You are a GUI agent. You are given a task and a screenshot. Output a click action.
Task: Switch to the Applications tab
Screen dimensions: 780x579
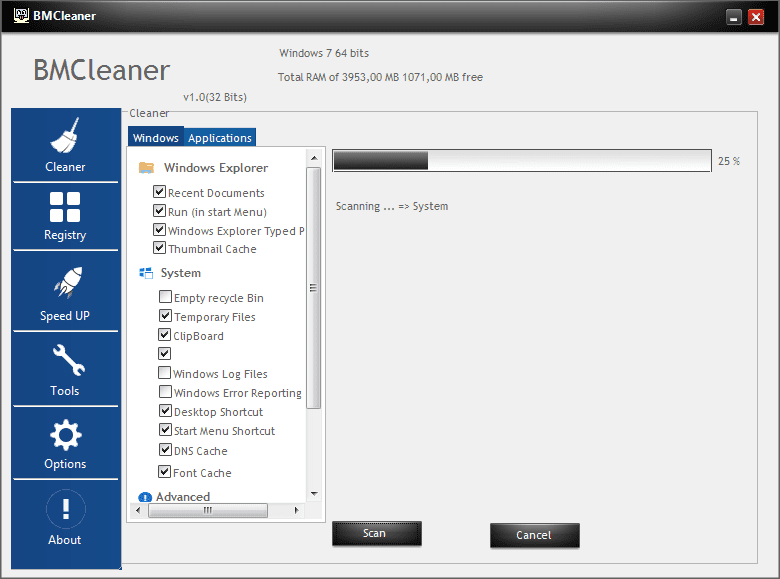pos(219,138)
